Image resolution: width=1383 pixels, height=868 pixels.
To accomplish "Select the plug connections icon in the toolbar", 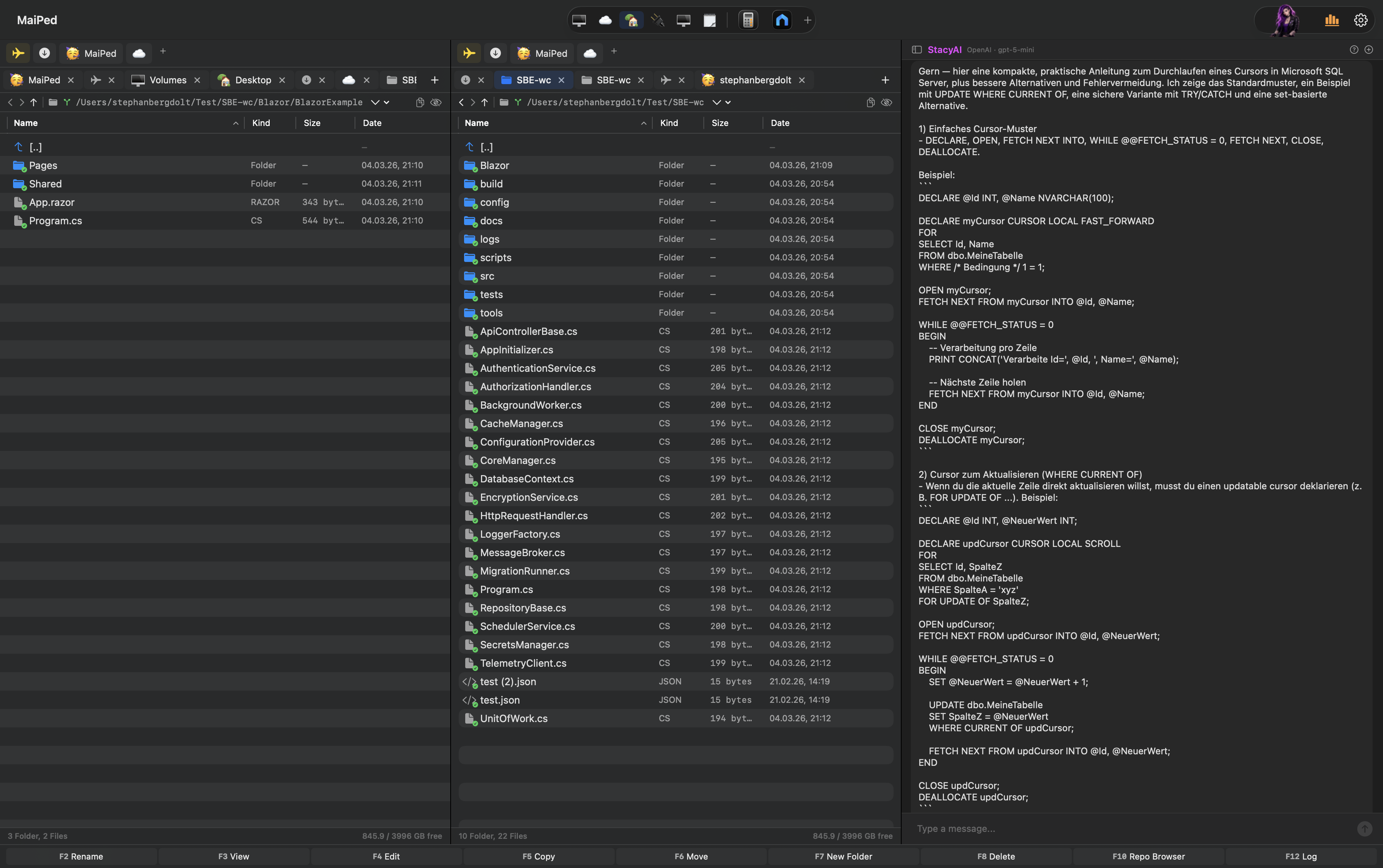I will coord(657,20).
